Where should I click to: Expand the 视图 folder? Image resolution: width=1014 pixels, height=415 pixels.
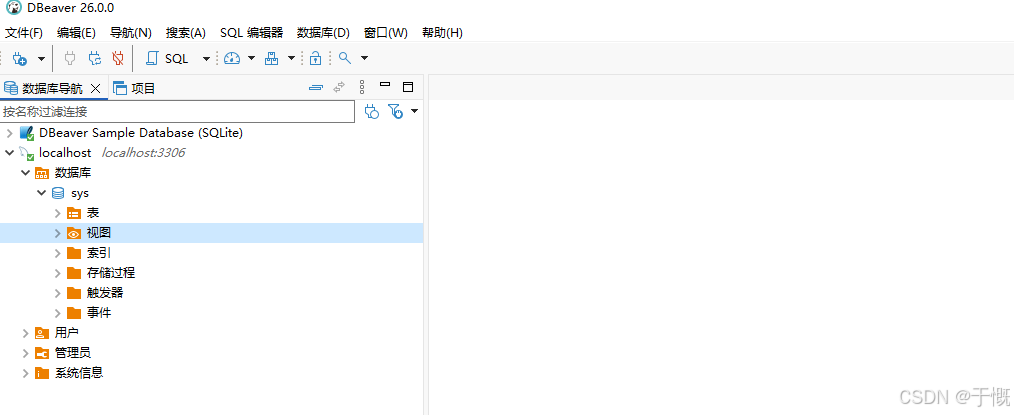click(x=58, y=233)
